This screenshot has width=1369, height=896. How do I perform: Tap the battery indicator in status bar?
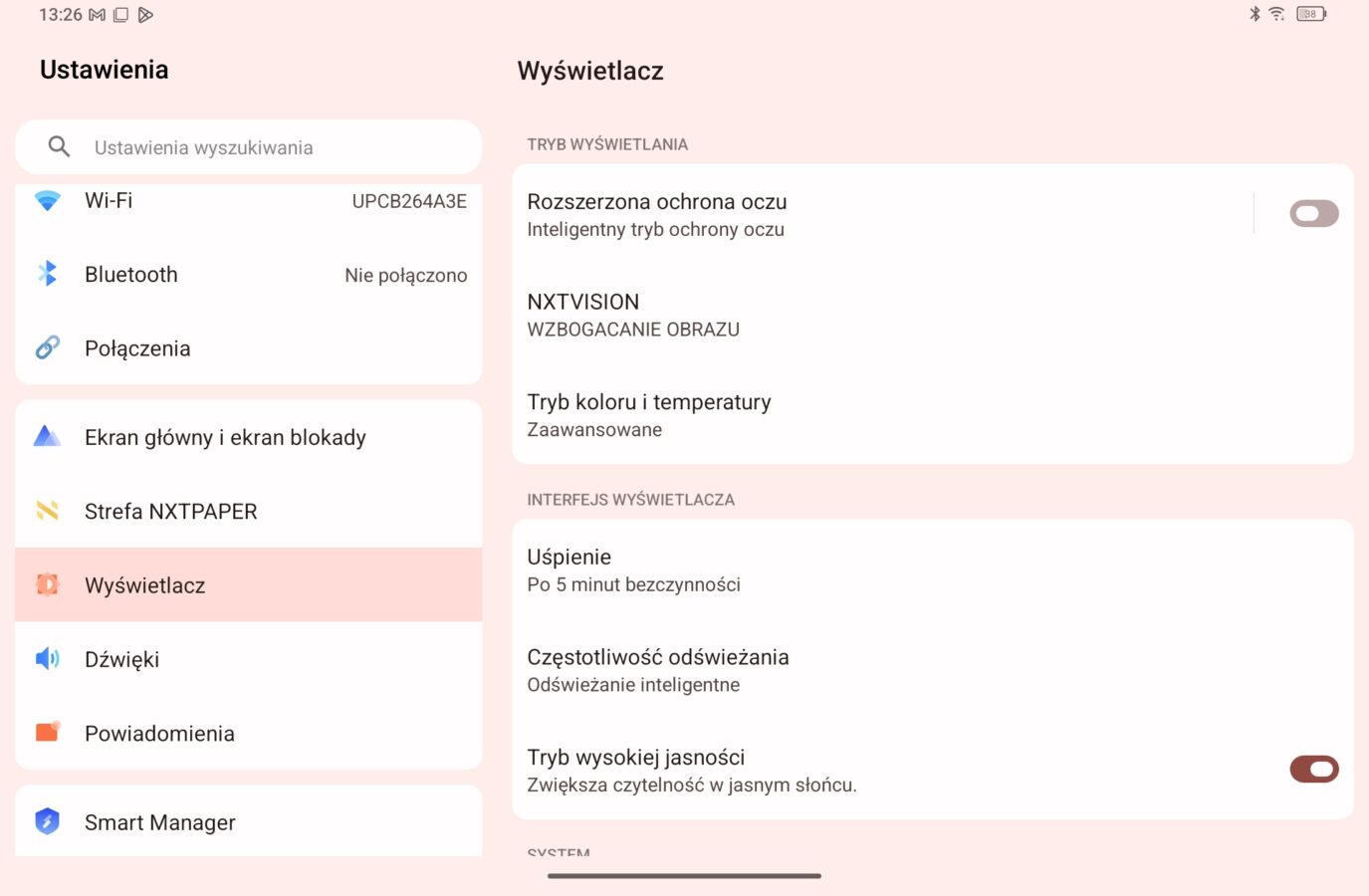pyautogui.click(x=1311, y=14)
